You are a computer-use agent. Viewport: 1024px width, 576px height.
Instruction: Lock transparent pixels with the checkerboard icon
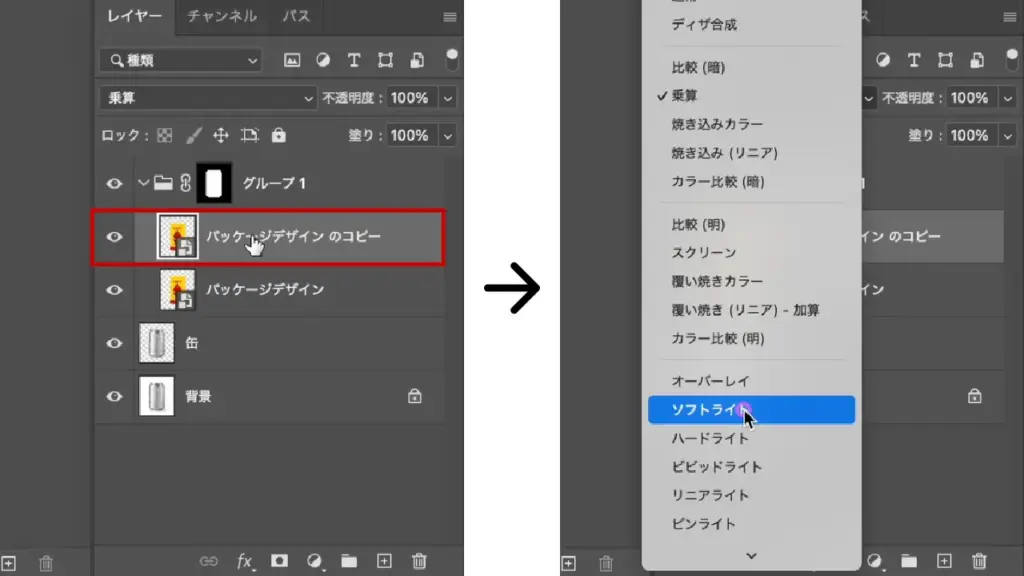pos(165,135)
